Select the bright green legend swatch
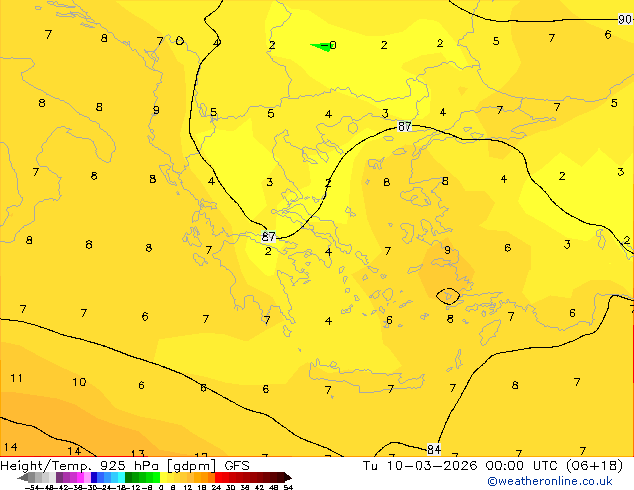 [156, 477]
